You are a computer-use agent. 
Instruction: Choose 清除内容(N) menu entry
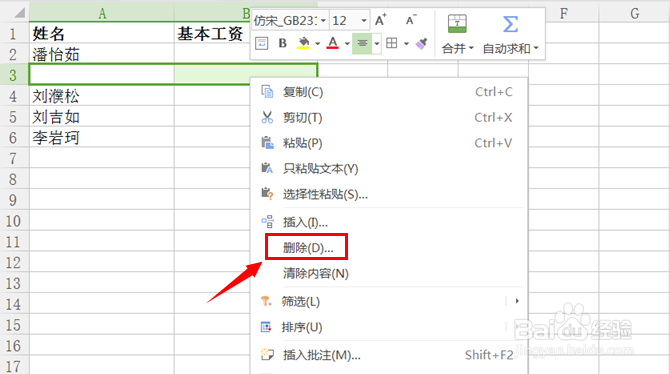click(x=389, y=274)
